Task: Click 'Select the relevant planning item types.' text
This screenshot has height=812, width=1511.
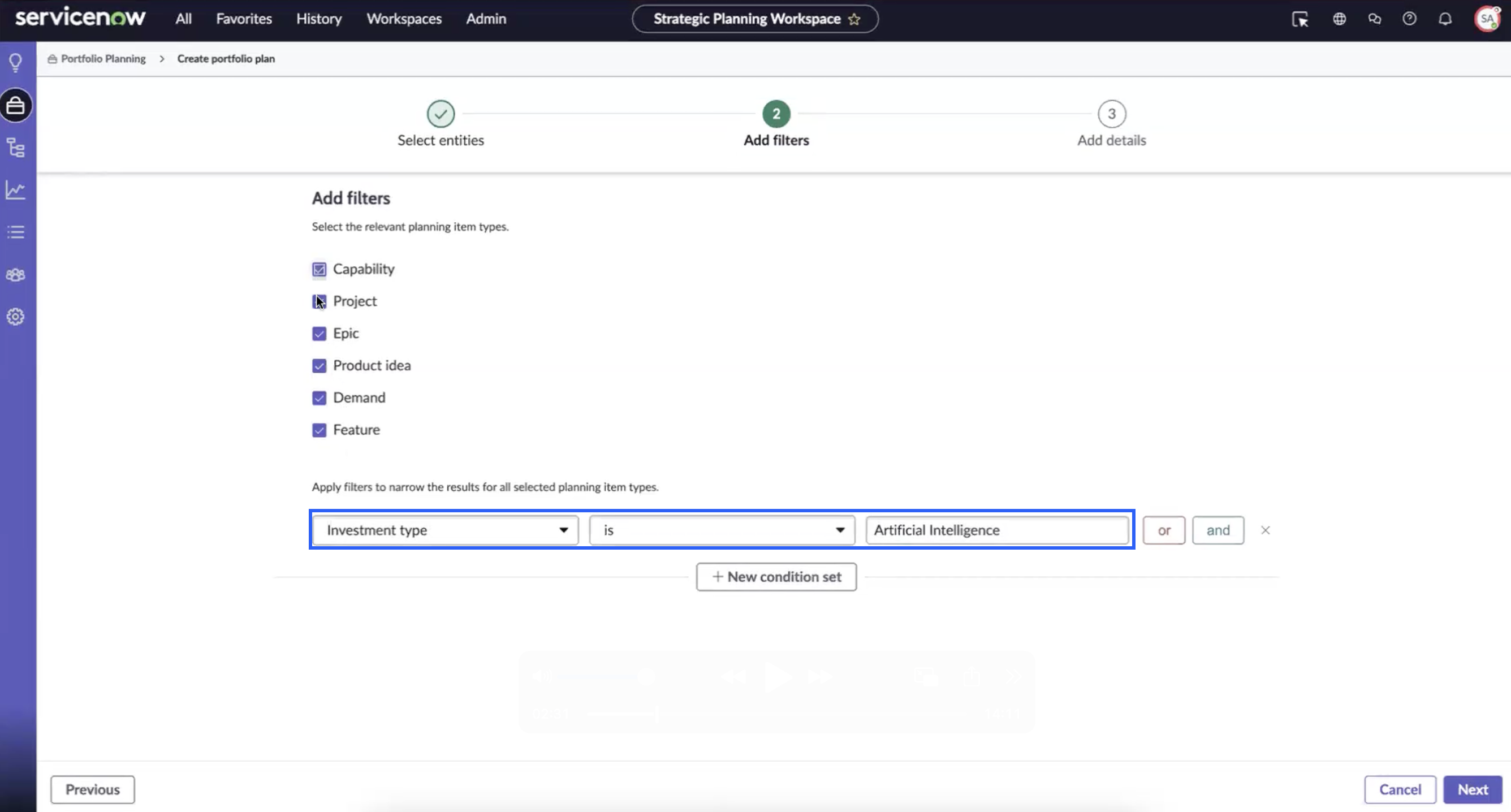Action: [410, 227]
